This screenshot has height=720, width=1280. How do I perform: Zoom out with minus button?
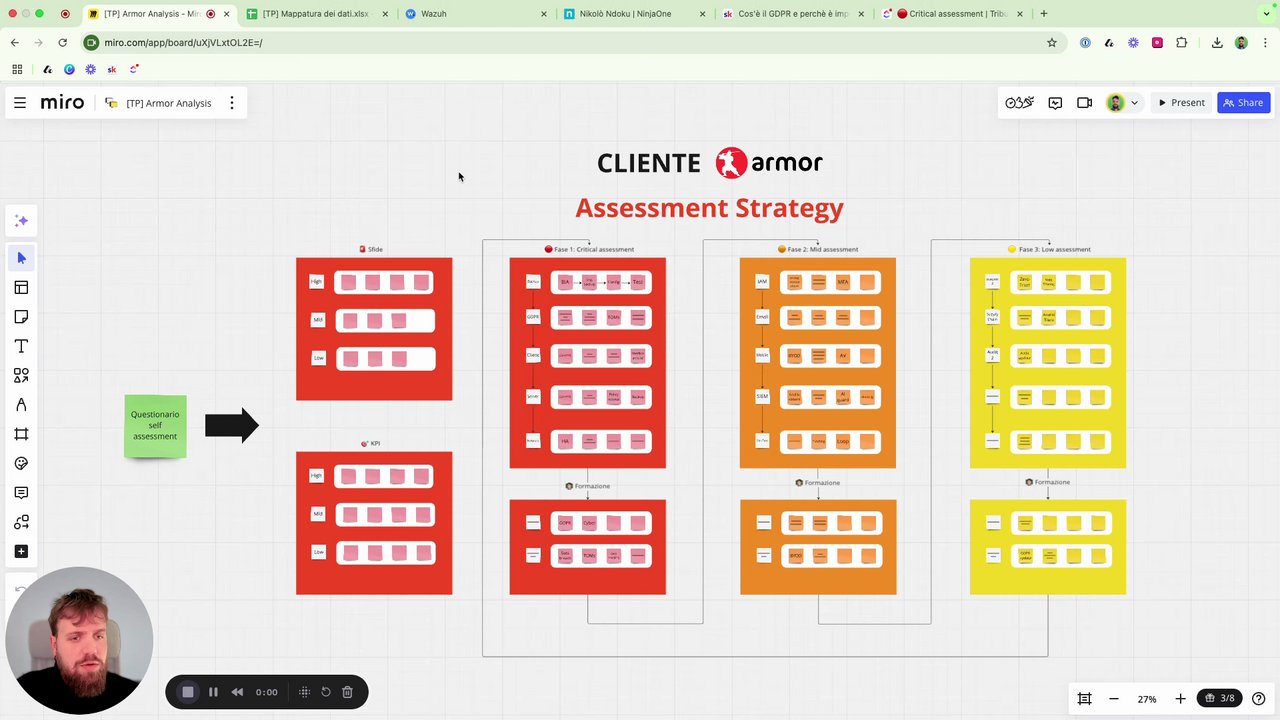(1114, 699)
